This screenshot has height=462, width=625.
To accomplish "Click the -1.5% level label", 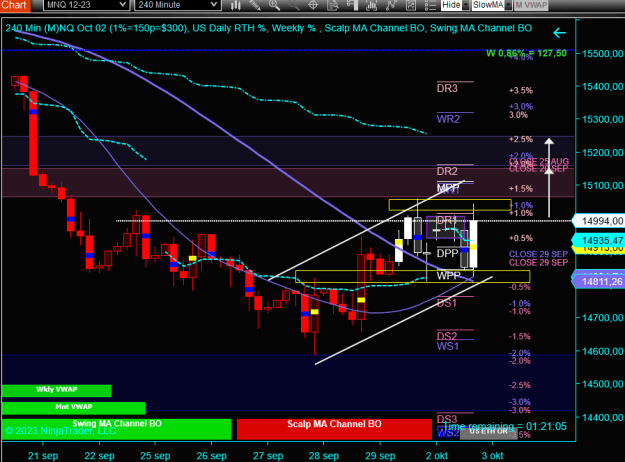I will coord(520,336).
